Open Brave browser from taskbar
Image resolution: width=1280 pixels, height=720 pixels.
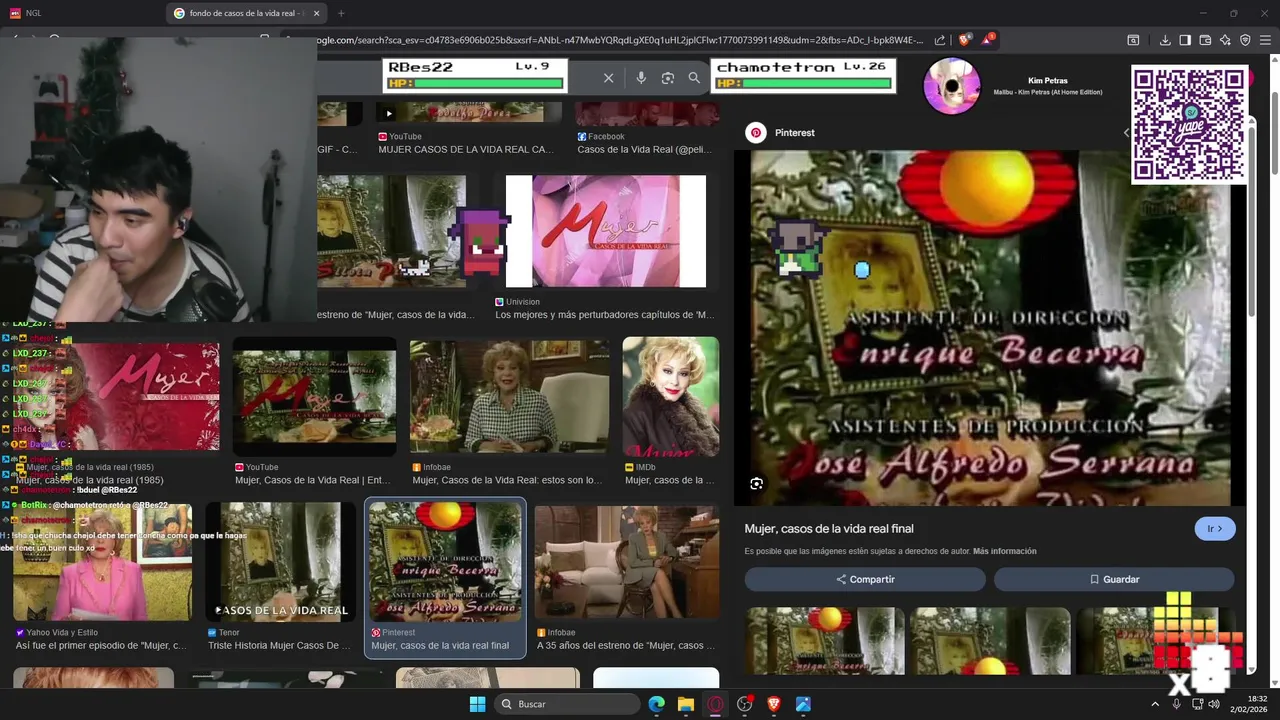tap(774, 704)
